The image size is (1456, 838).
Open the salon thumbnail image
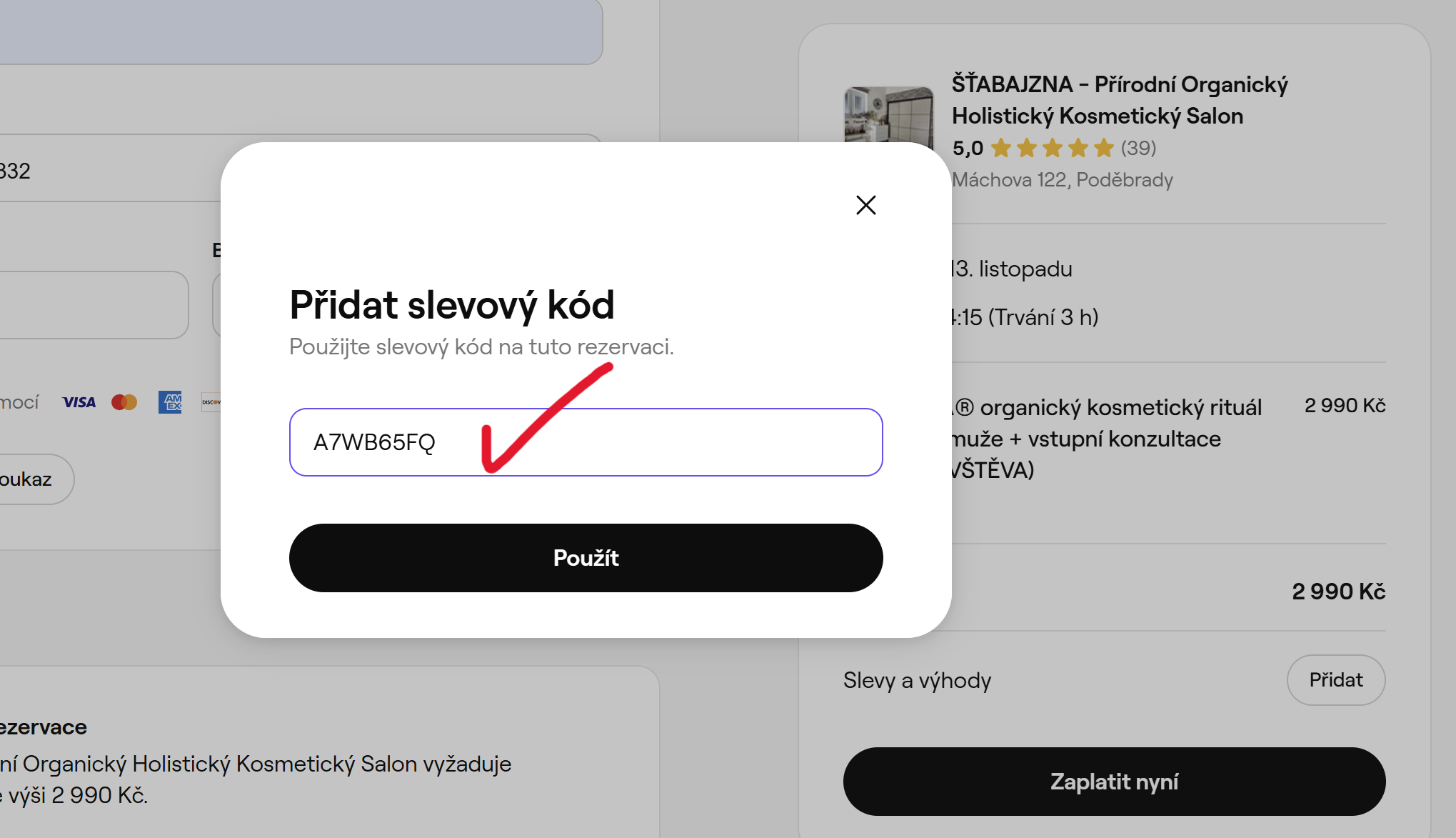pyautogui.click(x=888, y=115)
